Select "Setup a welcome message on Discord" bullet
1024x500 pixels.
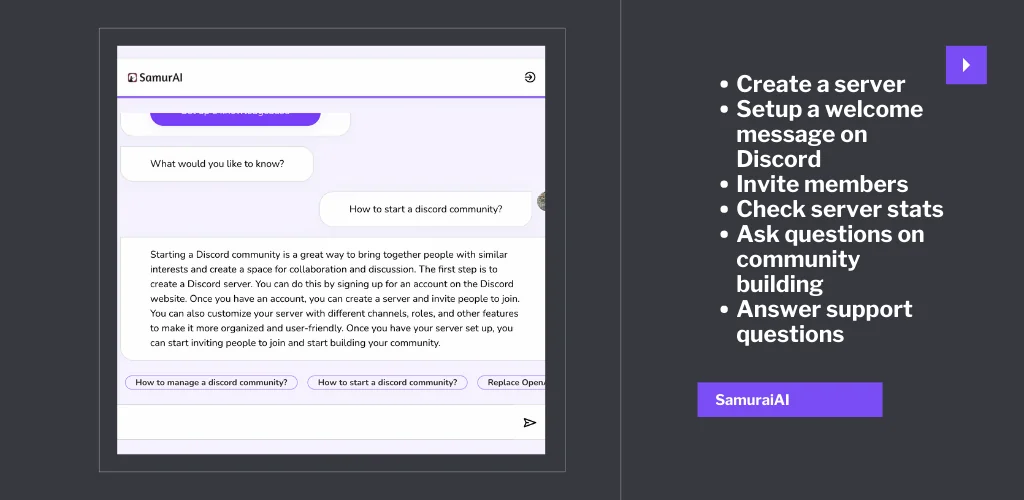pos(829,134)
